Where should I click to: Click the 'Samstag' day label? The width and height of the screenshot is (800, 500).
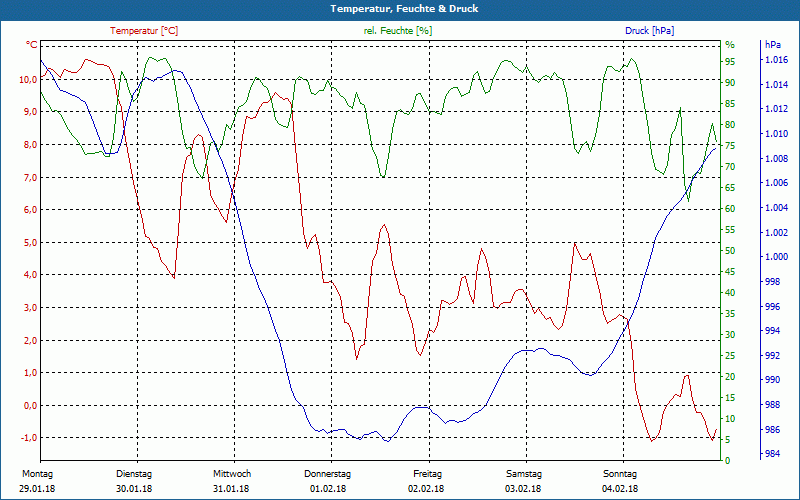click(523, 474)
